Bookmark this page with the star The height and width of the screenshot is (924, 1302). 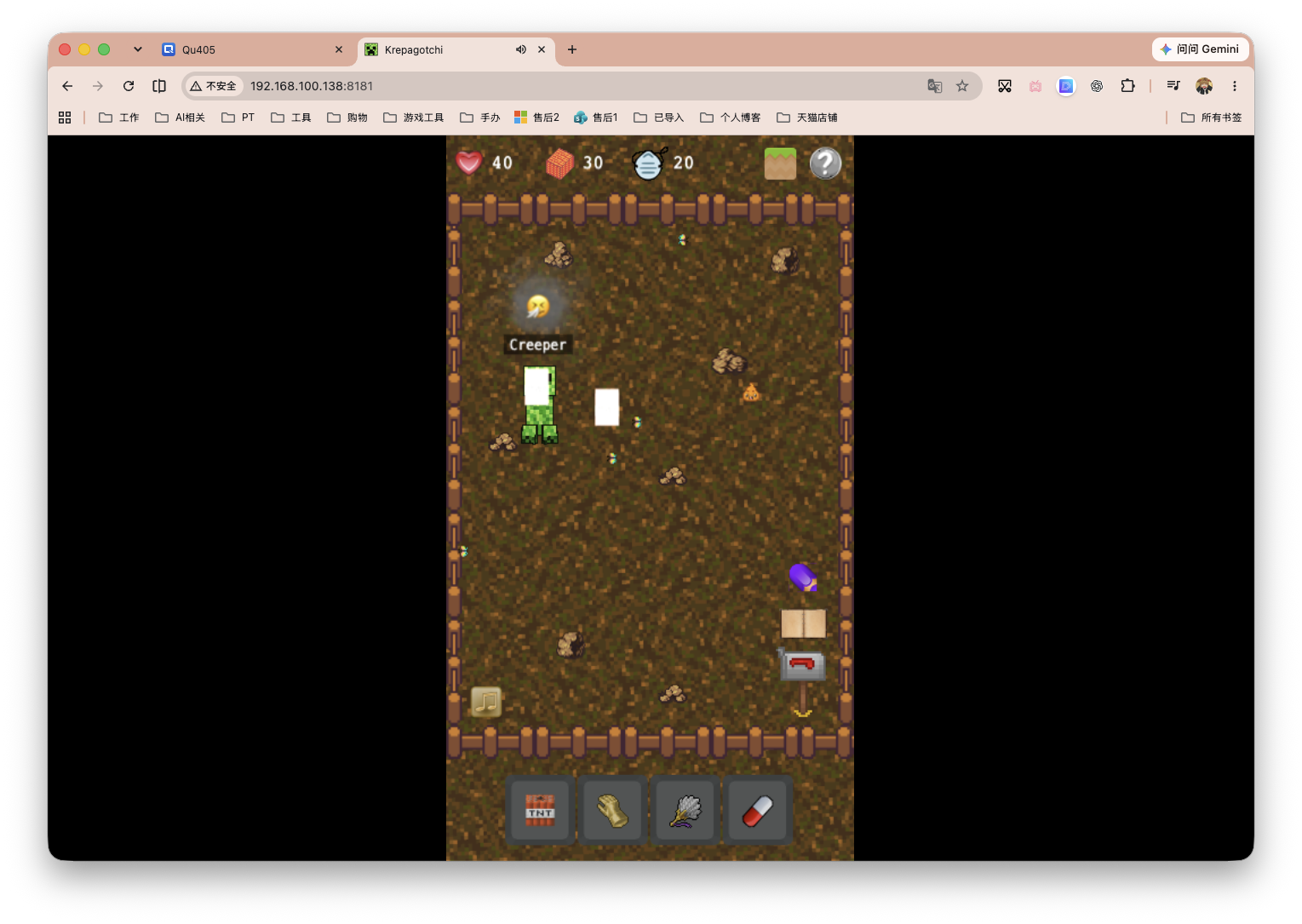(x=962, y=86)
